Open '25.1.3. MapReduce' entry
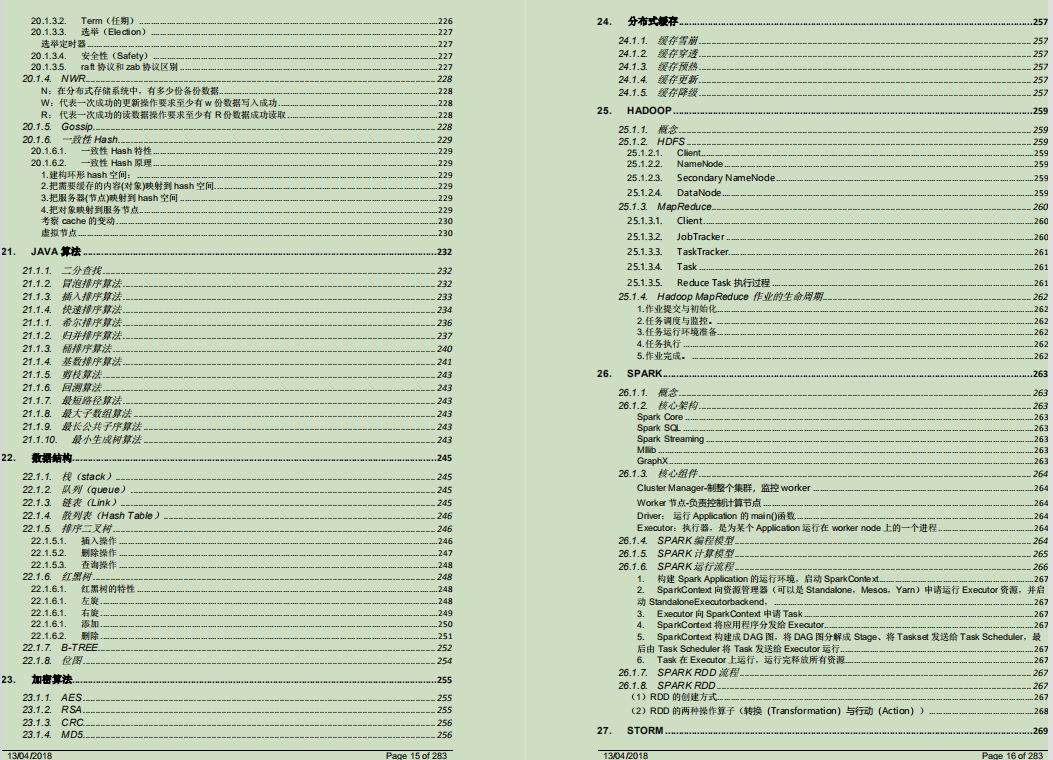The image size is (1053, 760). click(x=833, y=207)
